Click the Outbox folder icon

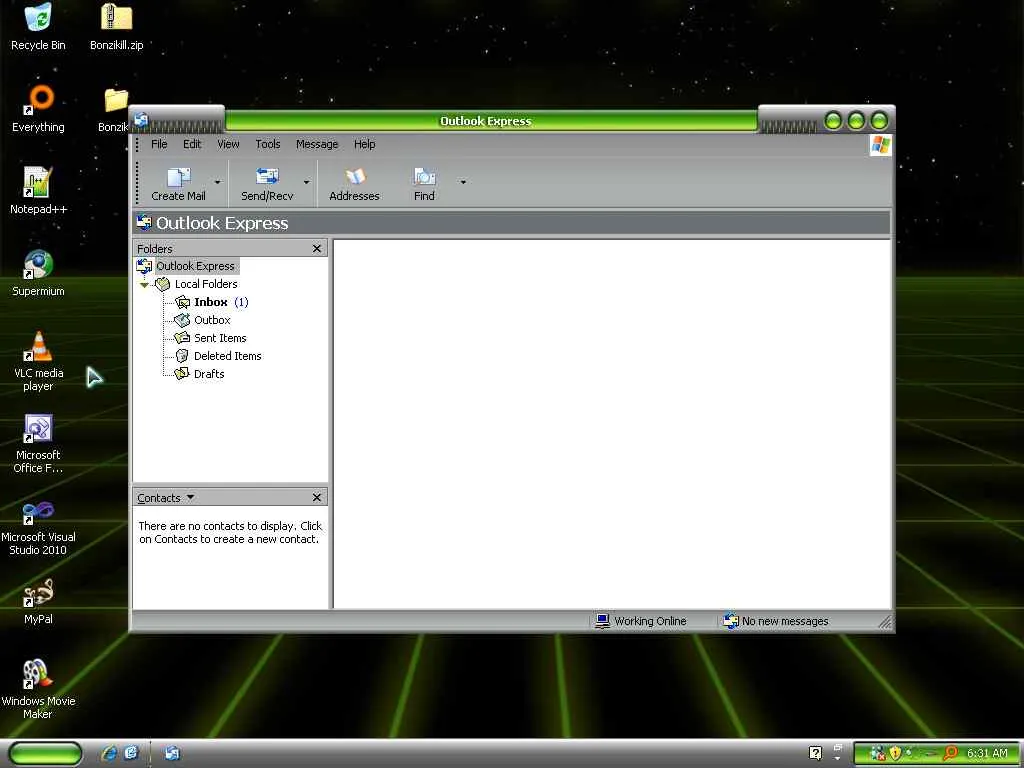[x=182, y=320]
